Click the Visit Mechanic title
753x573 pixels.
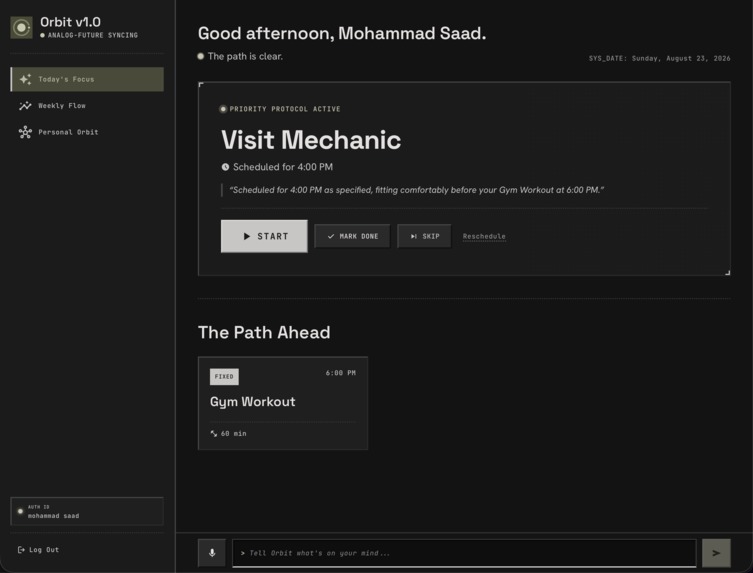point(311,140)
